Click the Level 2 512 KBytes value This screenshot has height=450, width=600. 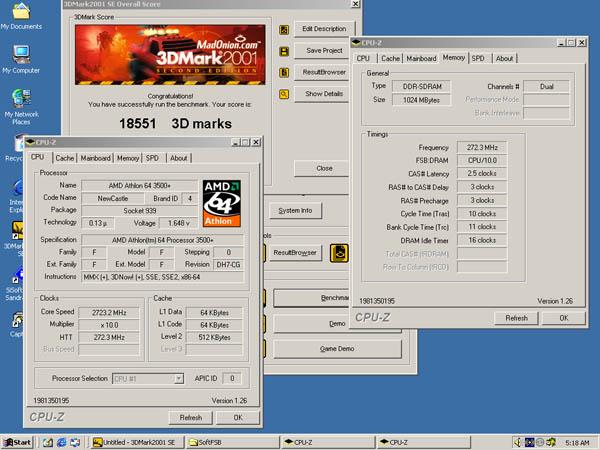214,338
